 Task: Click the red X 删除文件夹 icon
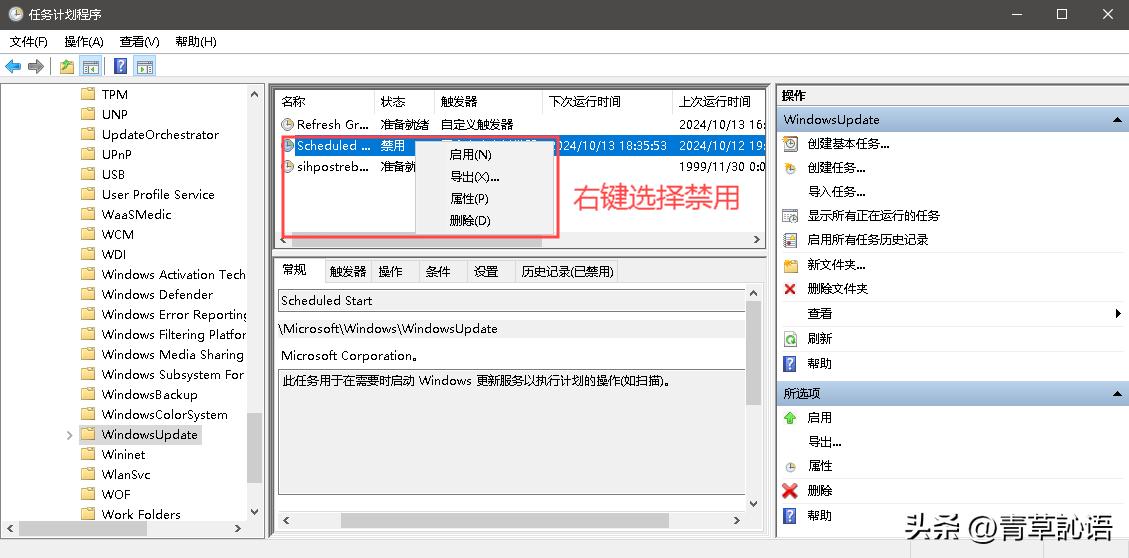click(x=791, y=289)
